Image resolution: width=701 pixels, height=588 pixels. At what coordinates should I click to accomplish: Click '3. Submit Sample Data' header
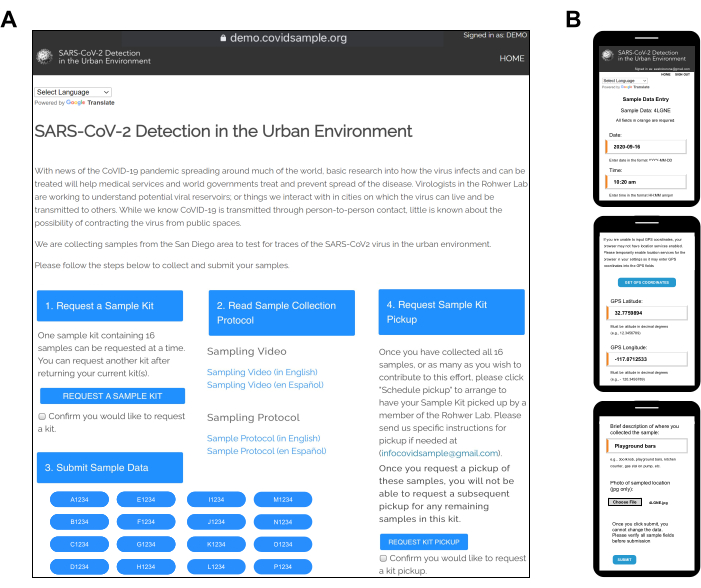pos(110,468)
